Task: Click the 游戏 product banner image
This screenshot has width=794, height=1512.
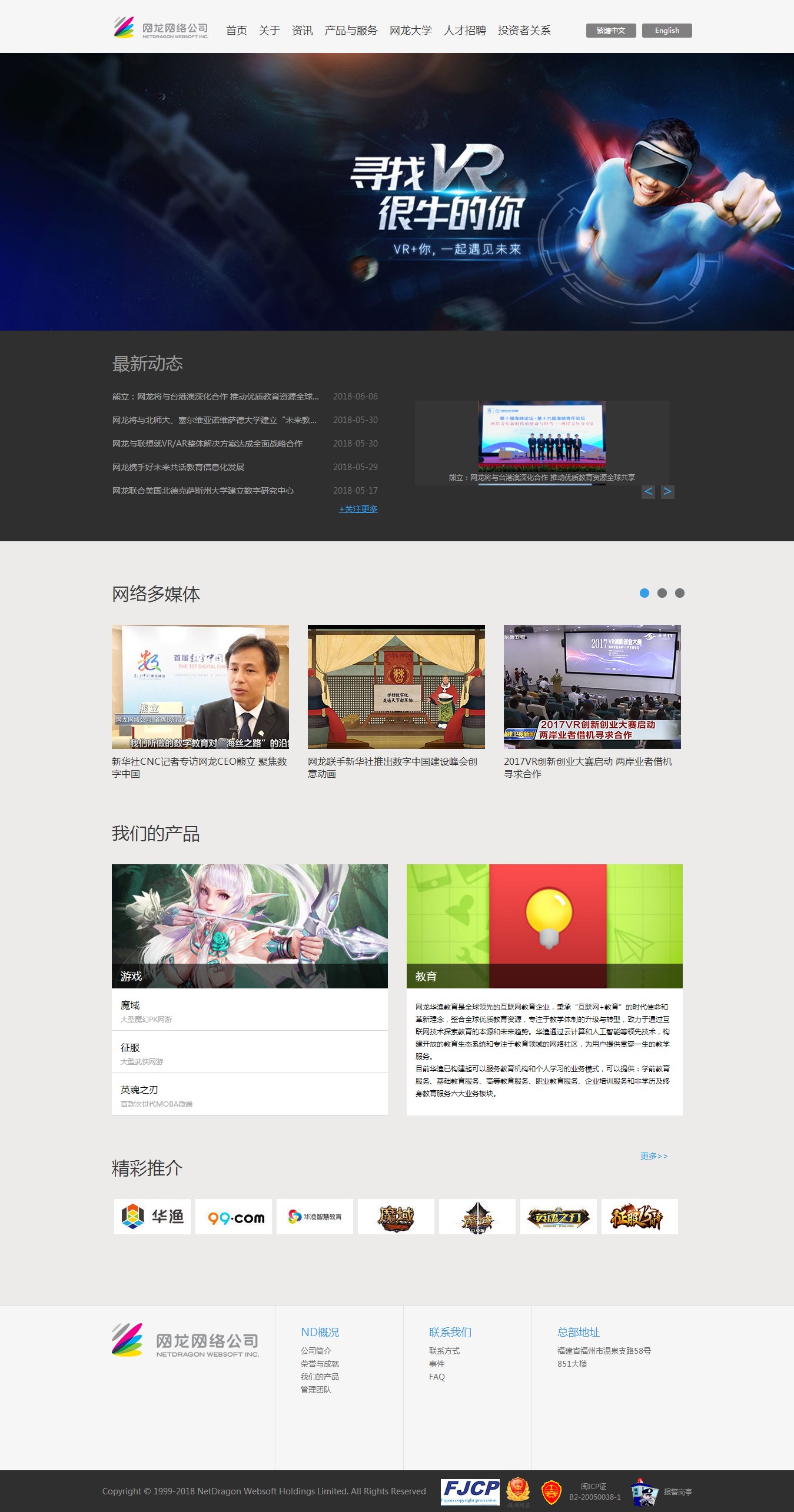Action: (250, 926)
